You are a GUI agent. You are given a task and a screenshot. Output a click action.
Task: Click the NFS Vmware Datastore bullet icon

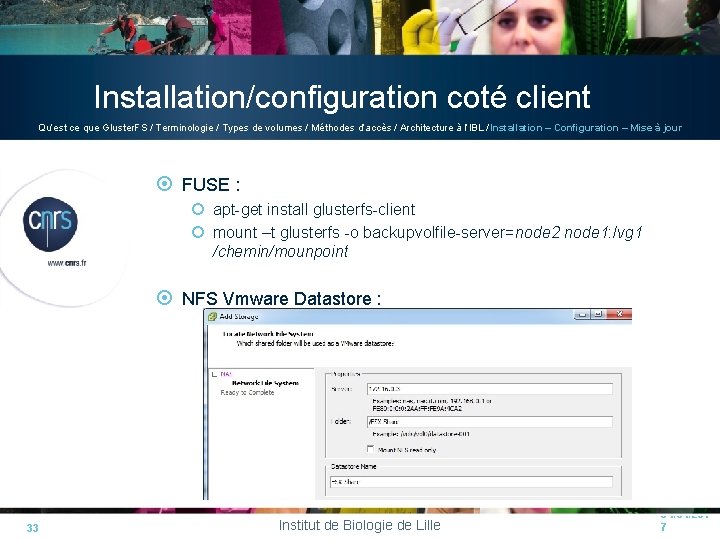[x=164, y=298]
